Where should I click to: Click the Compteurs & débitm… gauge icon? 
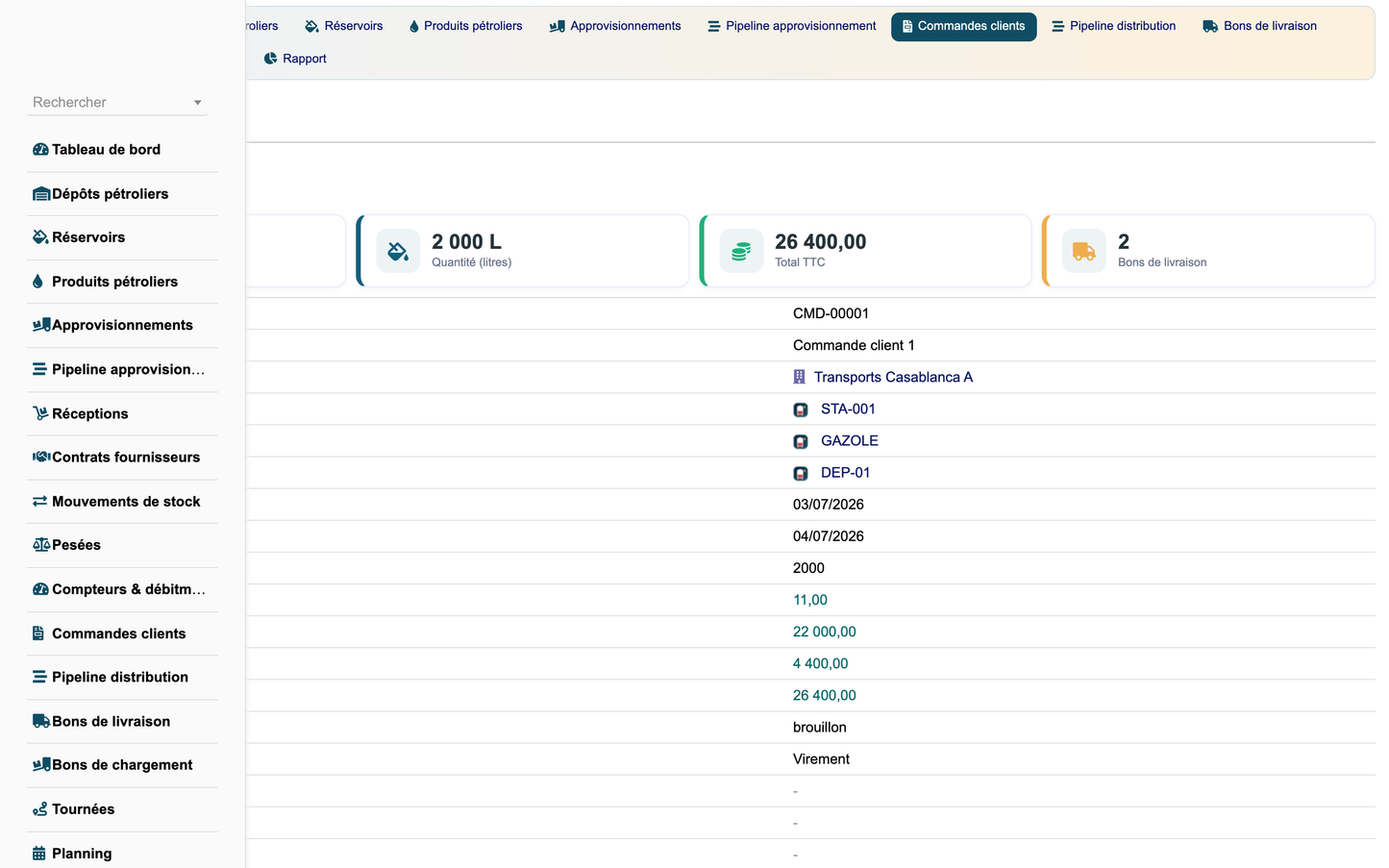40,589
